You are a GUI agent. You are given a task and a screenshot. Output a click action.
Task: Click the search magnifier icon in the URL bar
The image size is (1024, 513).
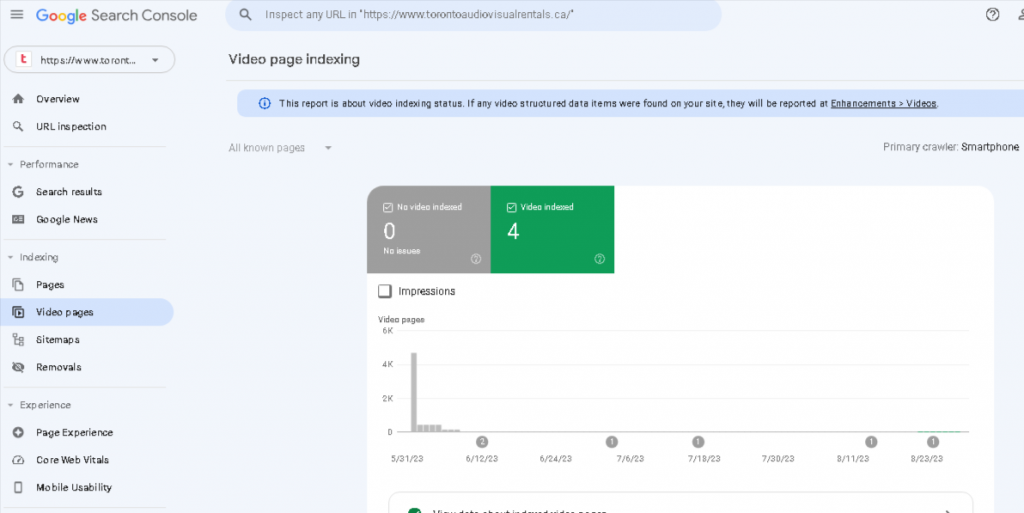pos(246,14)
